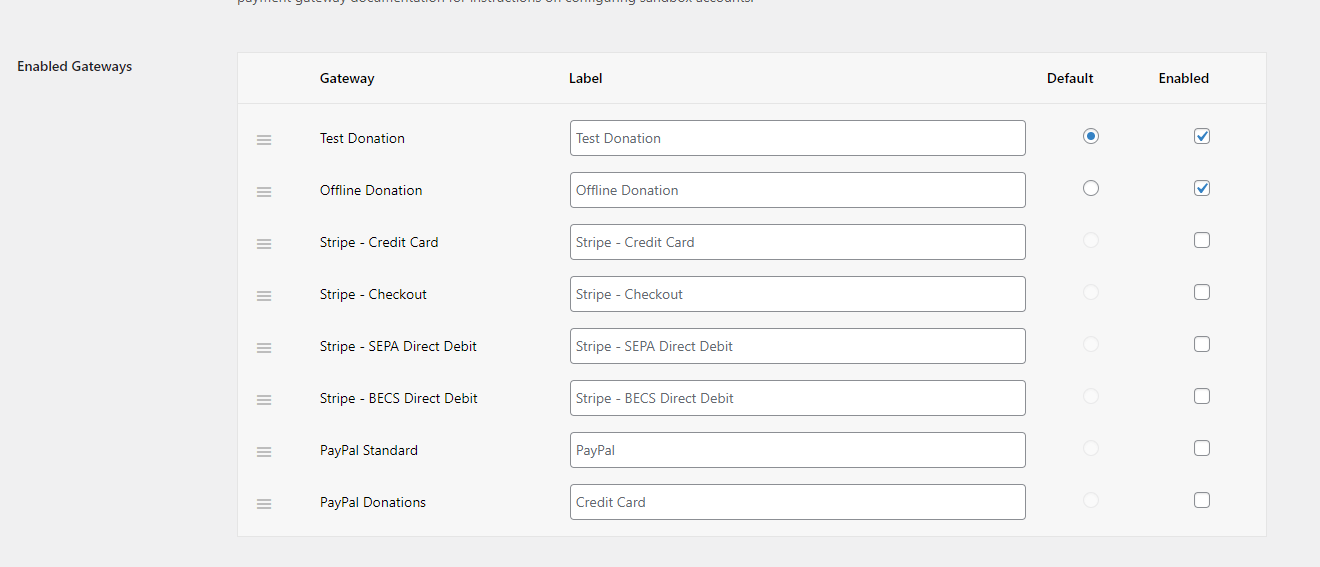Click the Stripe - Credit Card gateway name

click(379, 242)
